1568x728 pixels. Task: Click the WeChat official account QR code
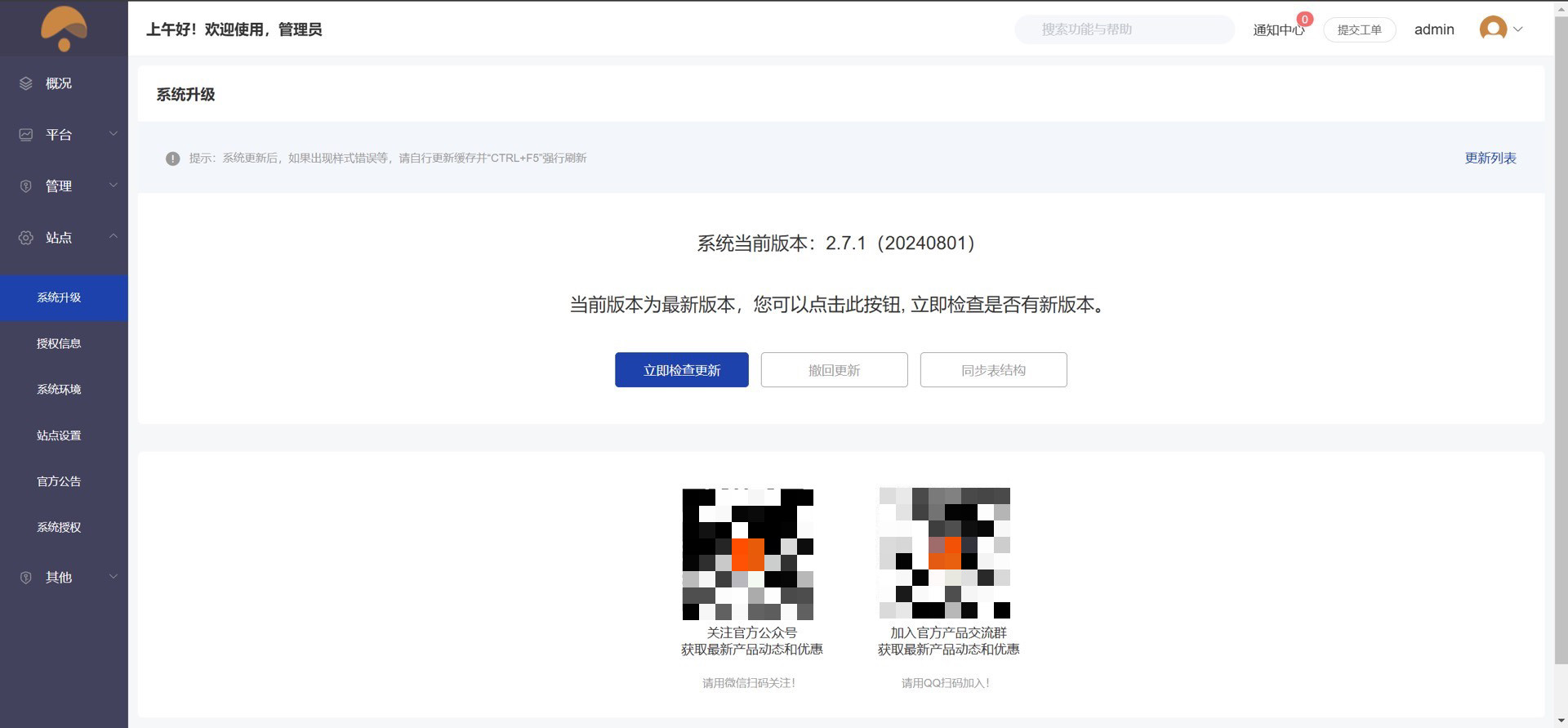click(748, 554)
